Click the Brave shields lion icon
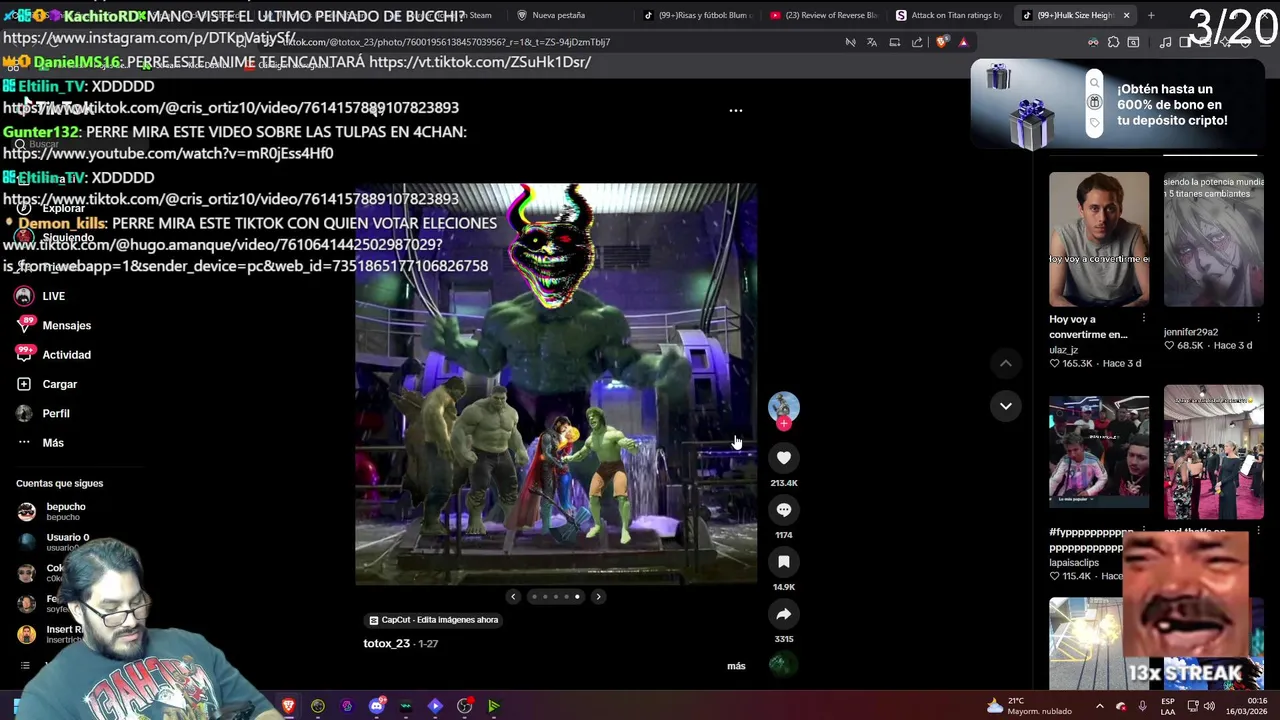Screen dimensions: 1280x720 pos(942,42)
